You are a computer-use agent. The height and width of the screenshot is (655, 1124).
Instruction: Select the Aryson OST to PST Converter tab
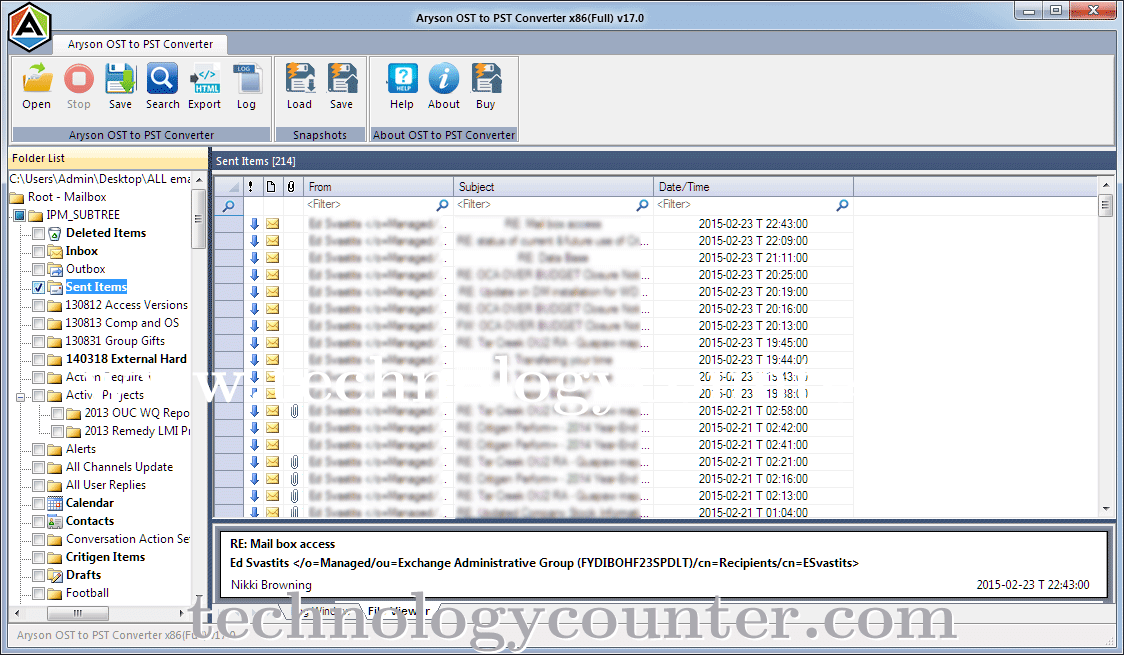coord(140,44)
